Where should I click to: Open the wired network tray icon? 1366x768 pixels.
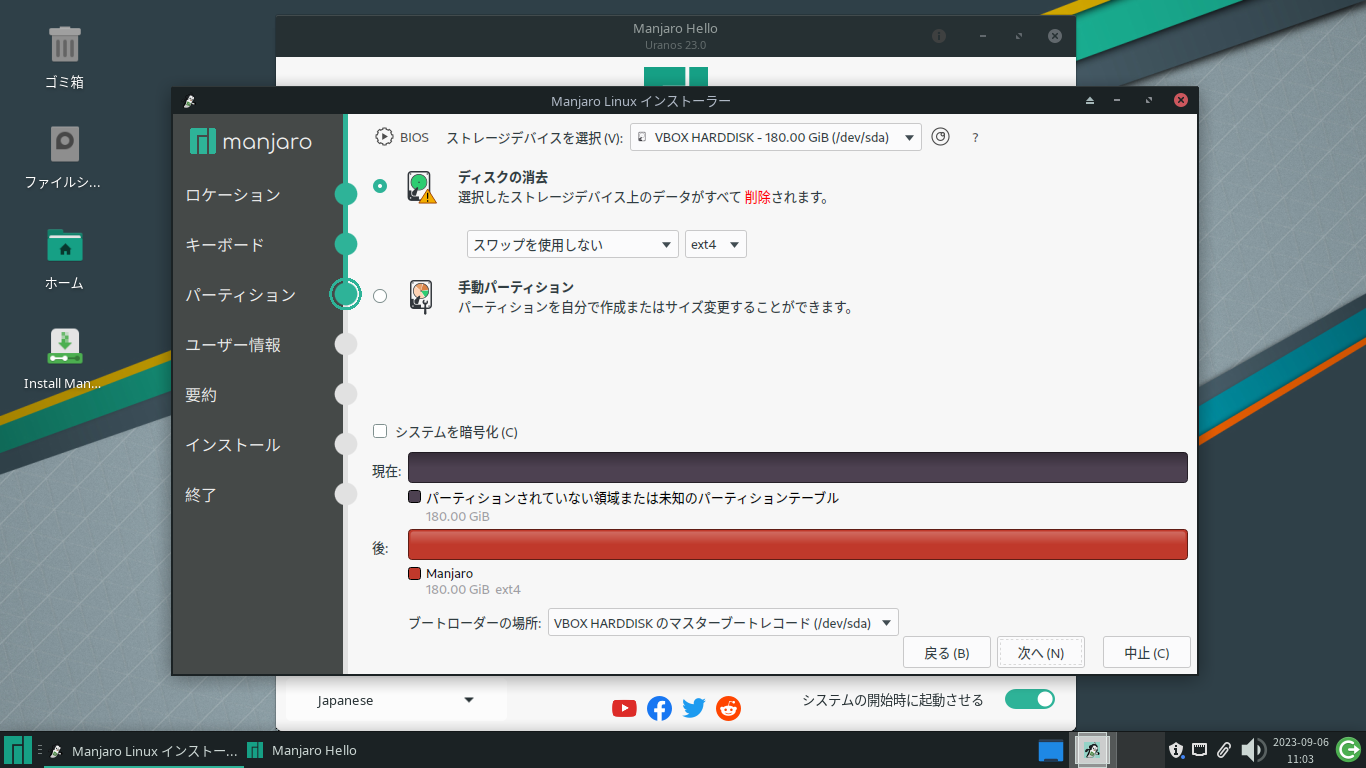pos(1201,750)
